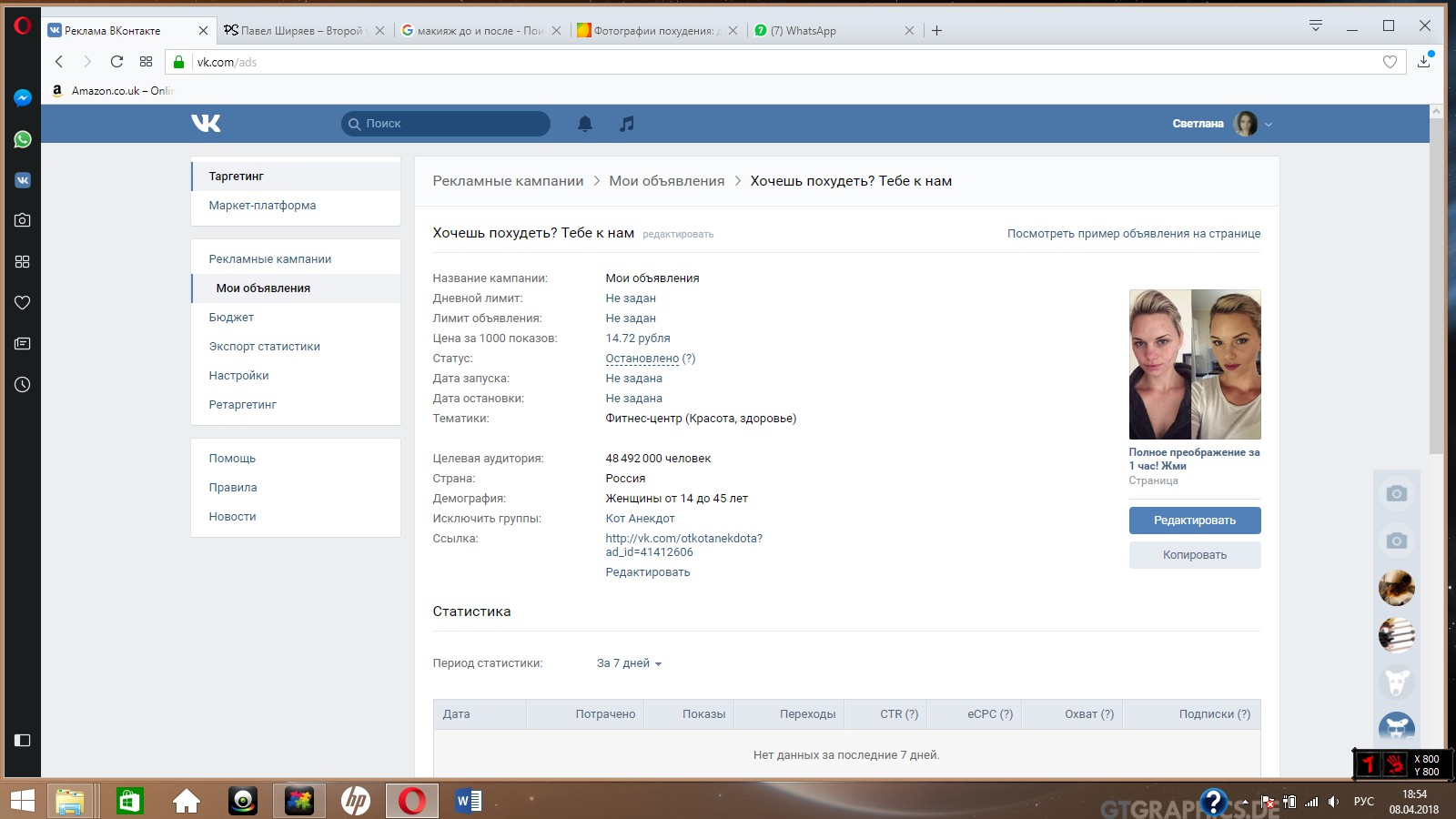Open the Windows Store taskbar icon

coord(129,801)
